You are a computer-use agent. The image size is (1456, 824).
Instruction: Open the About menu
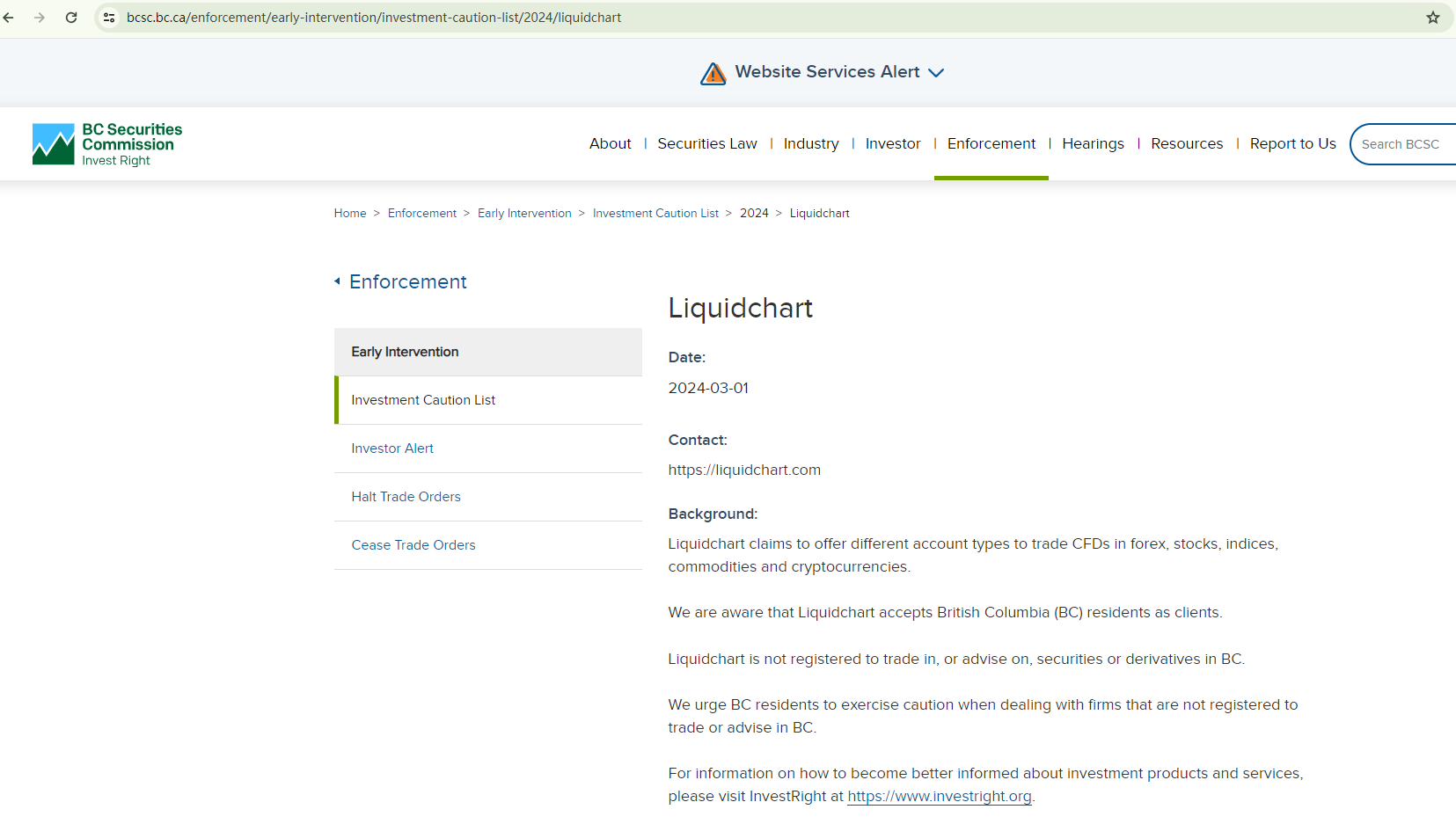tap(611, 144)
